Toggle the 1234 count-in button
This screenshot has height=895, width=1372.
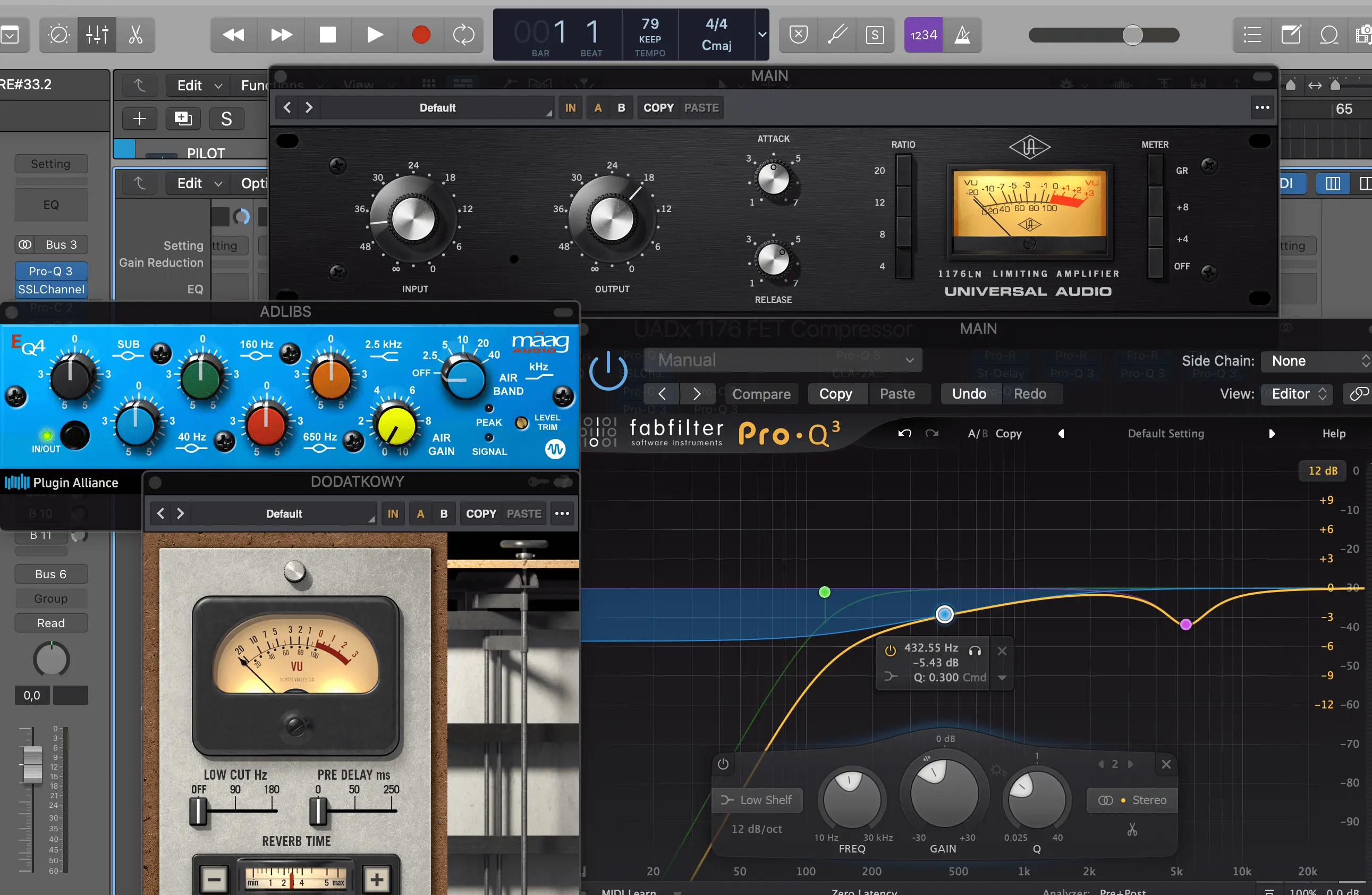[x=924, y=35]
